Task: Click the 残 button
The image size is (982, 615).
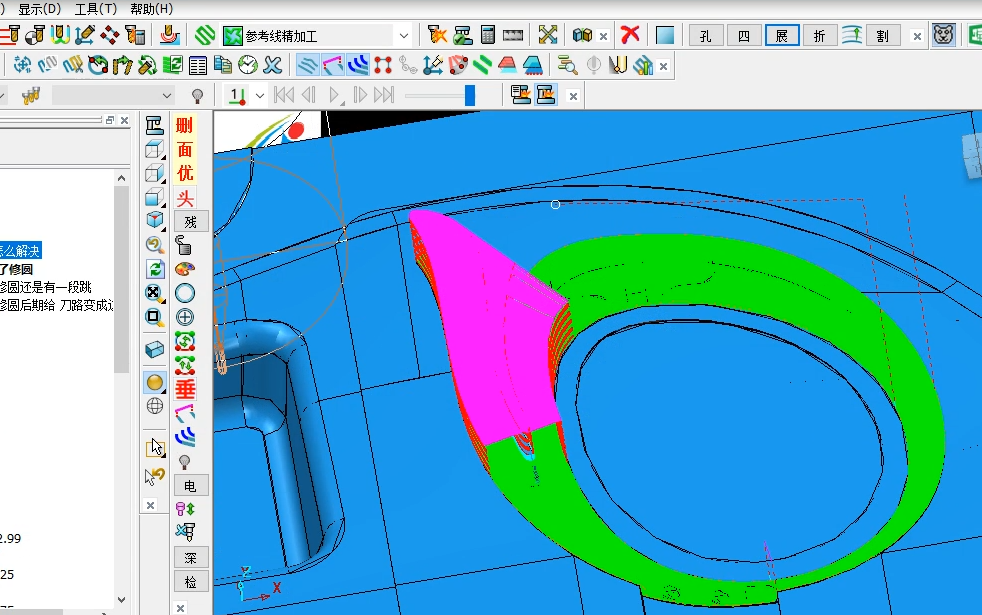Action: click(190, 222)
